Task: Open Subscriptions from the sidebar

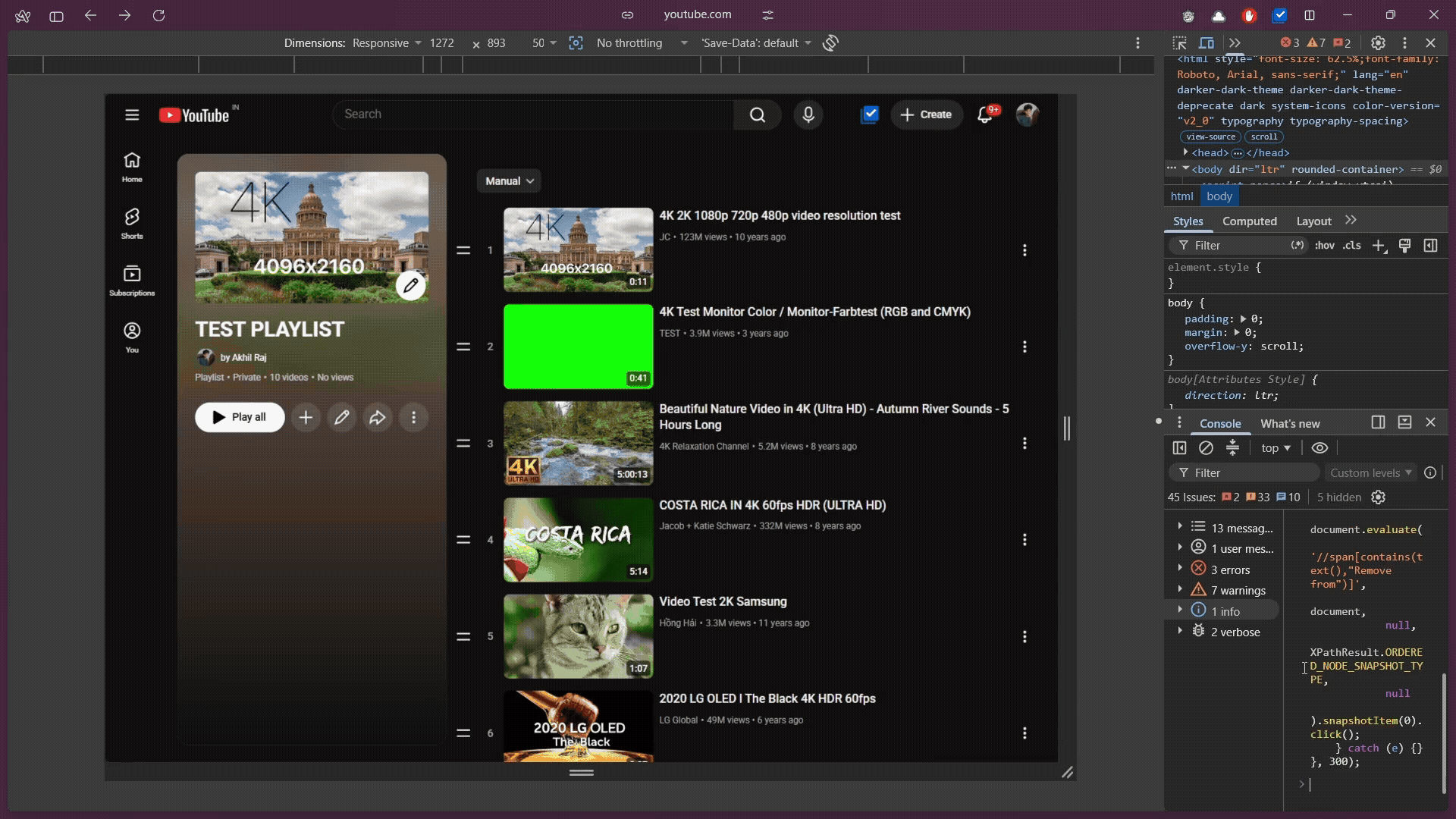Action: pyautogui.click(x=132, y=281)
